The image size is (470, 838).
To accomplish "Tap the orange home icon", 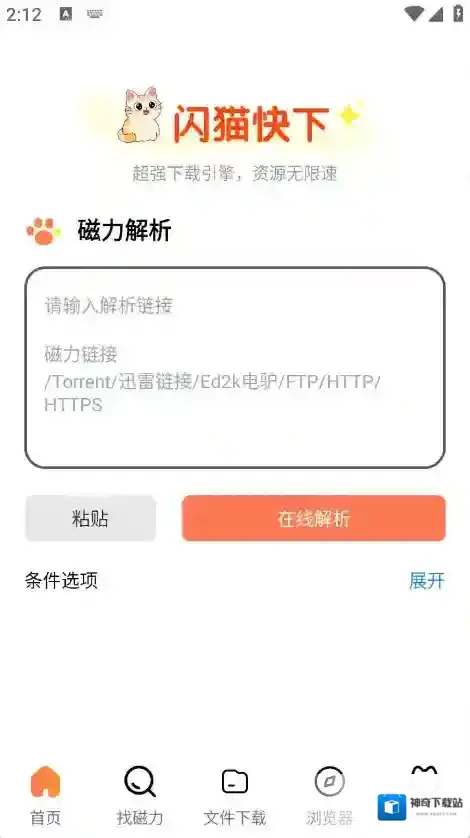I will [45, 782].
